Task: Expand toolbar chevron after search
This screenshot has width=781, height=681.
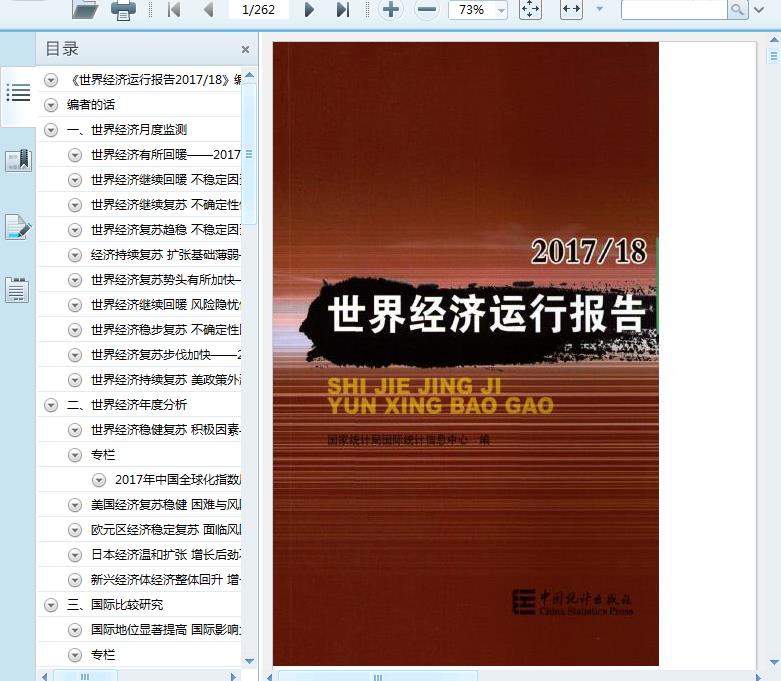Action: click(759, 9)
